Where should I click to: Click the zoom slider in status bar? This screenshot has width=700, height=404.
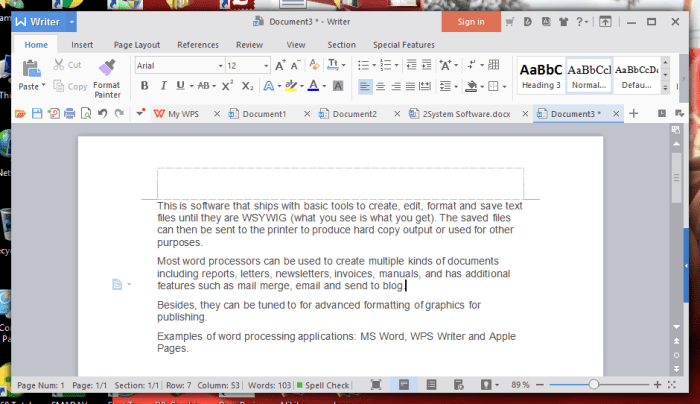594,384
